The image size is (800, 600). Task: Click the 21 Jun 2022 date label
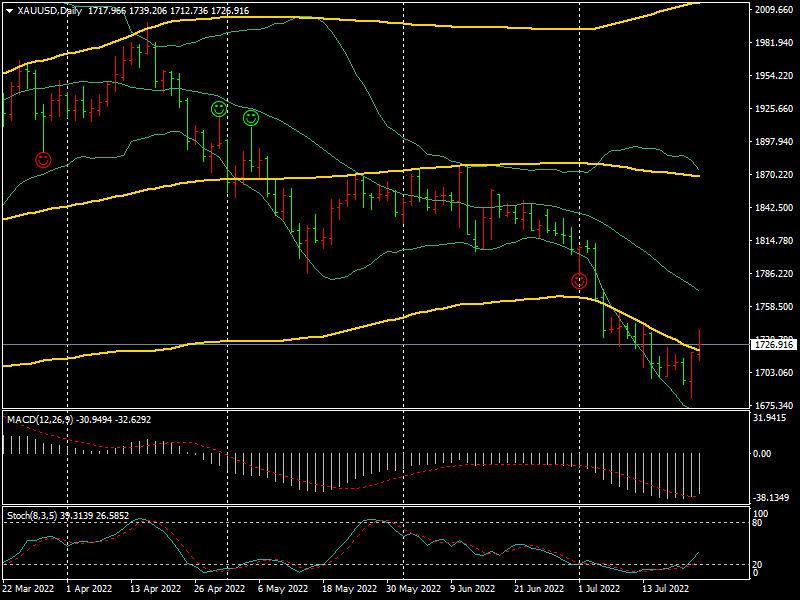click(x=539, y=588)
